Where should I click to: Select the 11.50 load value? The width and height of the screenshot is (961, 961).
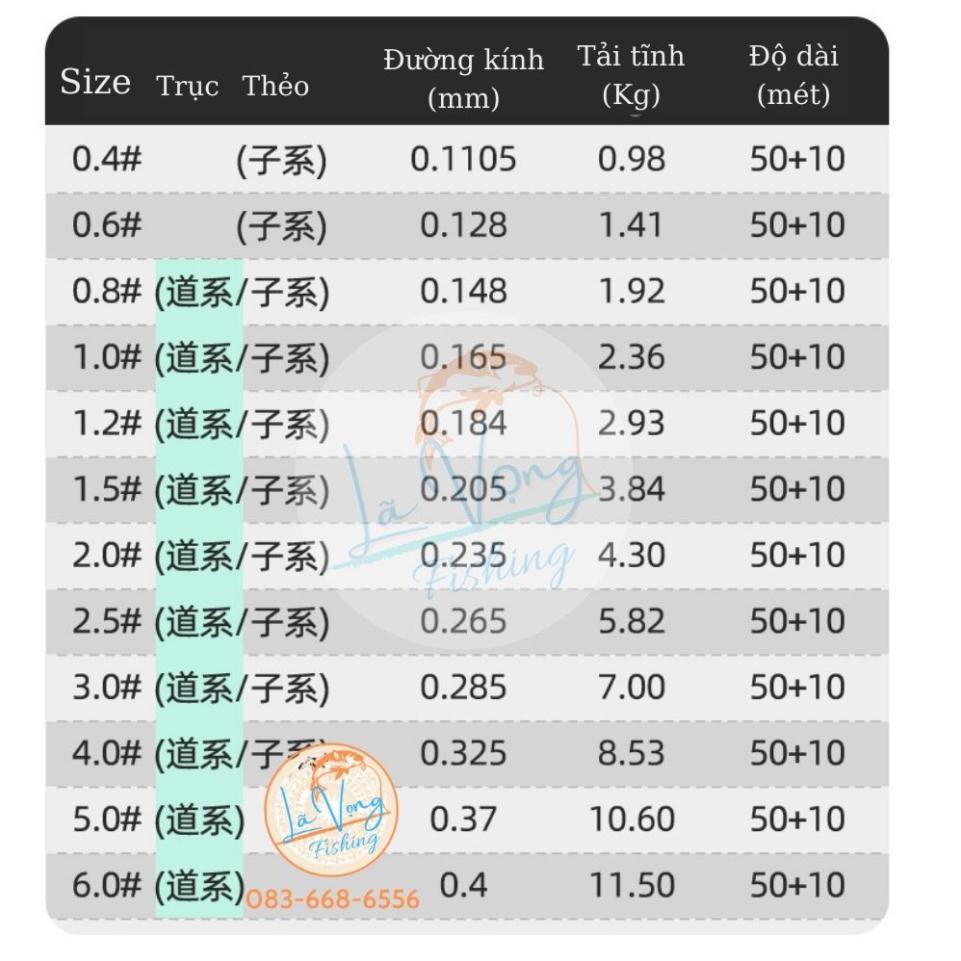coord(631,886)
